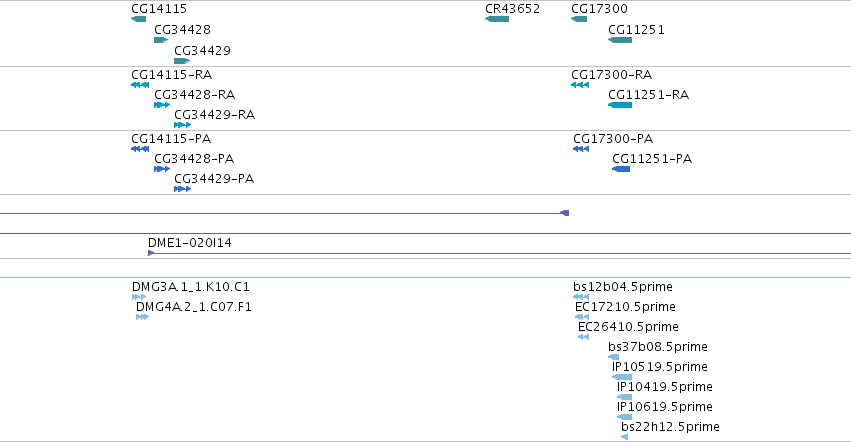Open the CG17300 gene label

(x=599, y=9)
